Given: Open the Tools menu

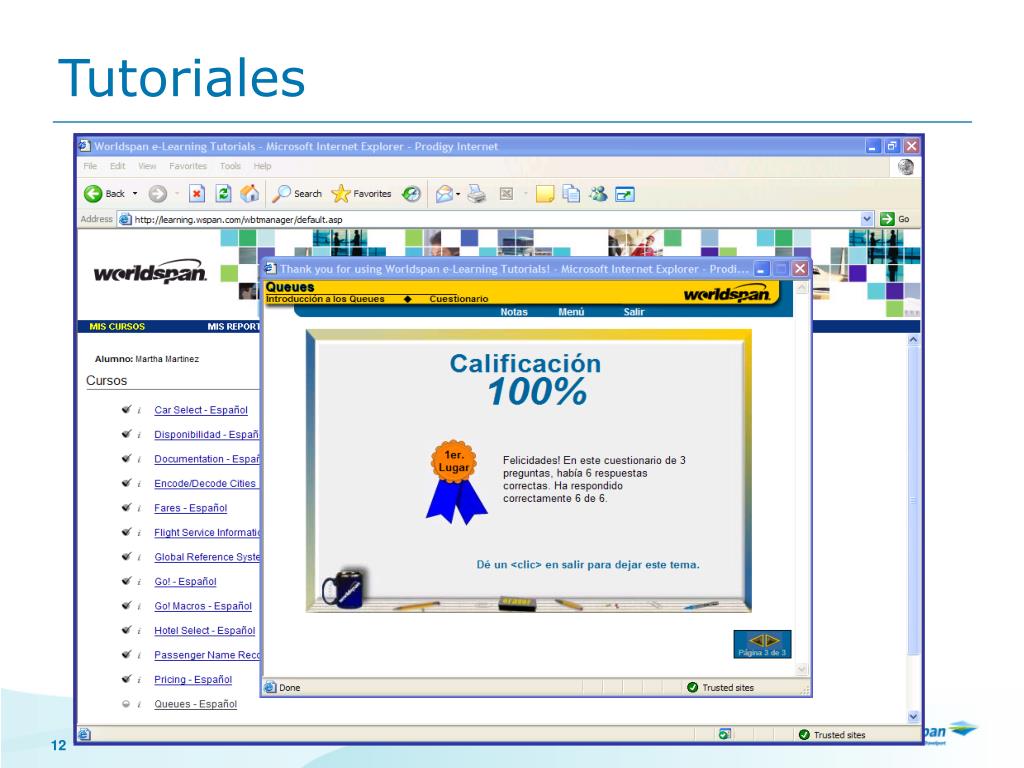Looking at the screenshot, I should (230, 166).
